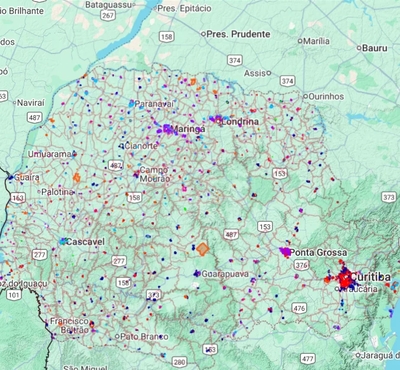Click the Bataguassu label

click(x=108, y=5)
